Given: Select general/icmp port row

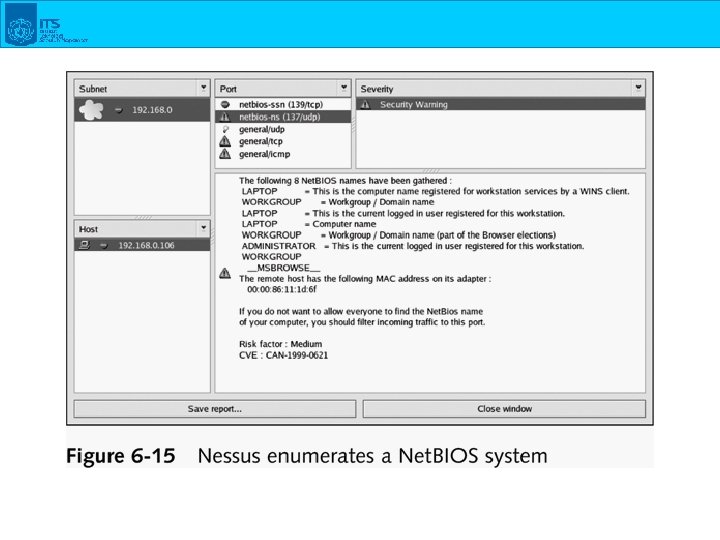Looking at the screenshot, I should (x=283, y=154).
